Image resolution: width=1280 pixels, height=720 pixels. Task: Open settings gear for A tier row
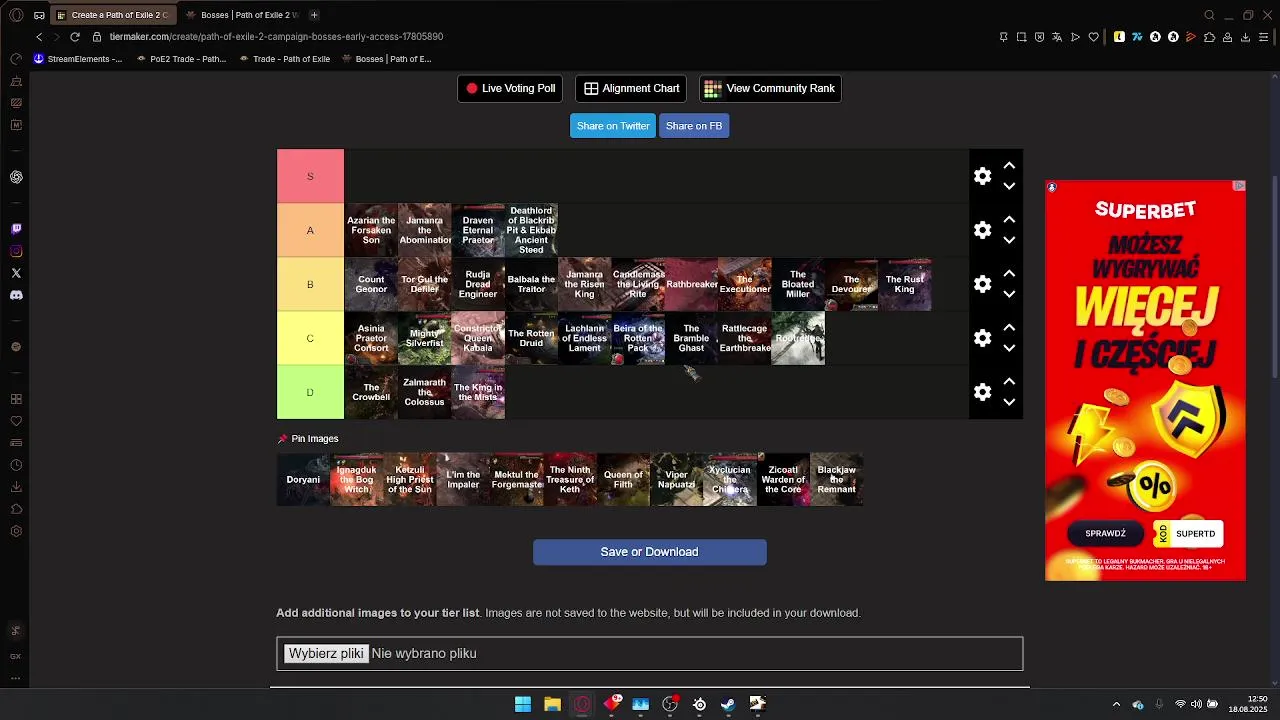[982, 230]
